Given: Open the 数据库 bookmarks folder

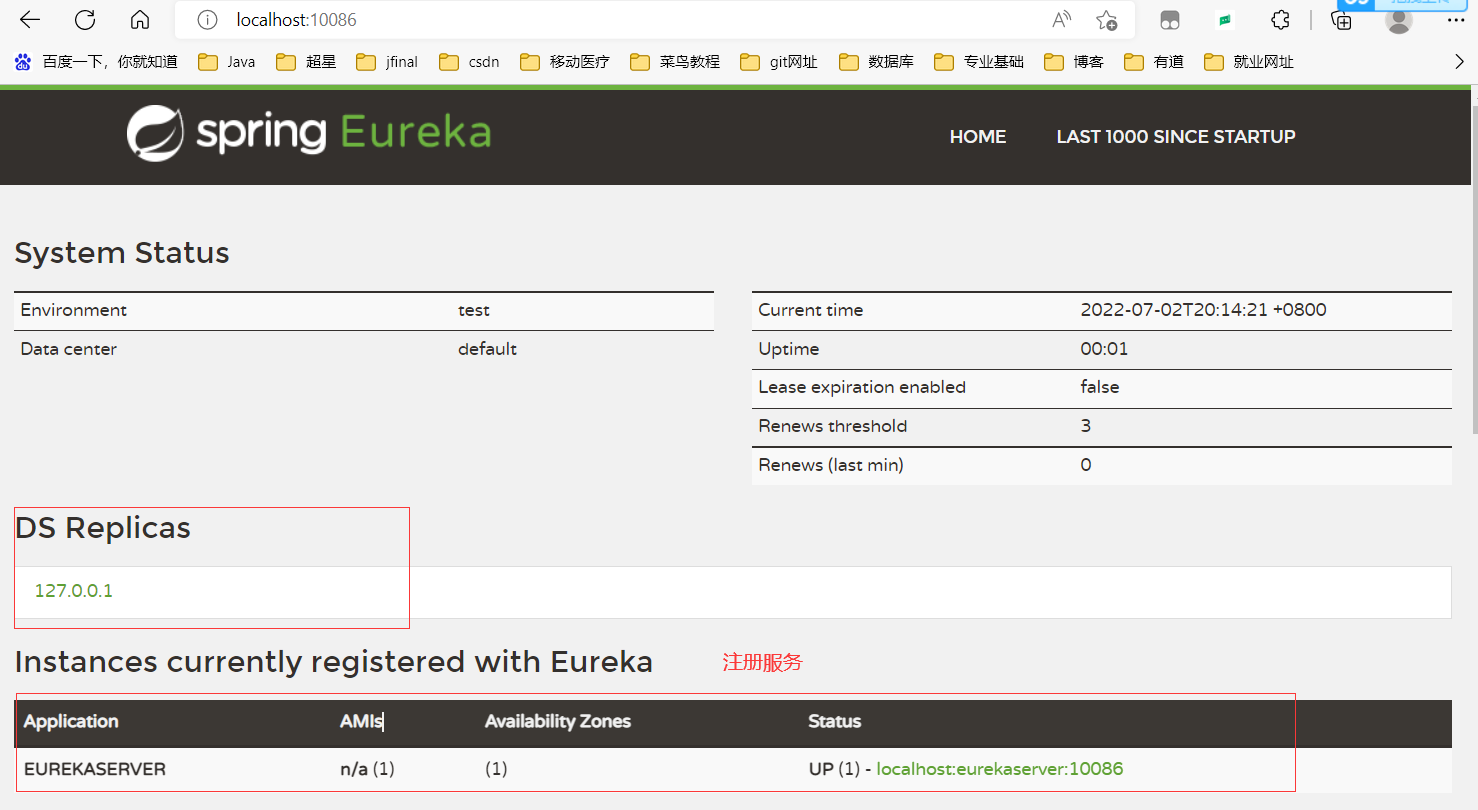Looking at the screenshot, I should pos(877,62).
